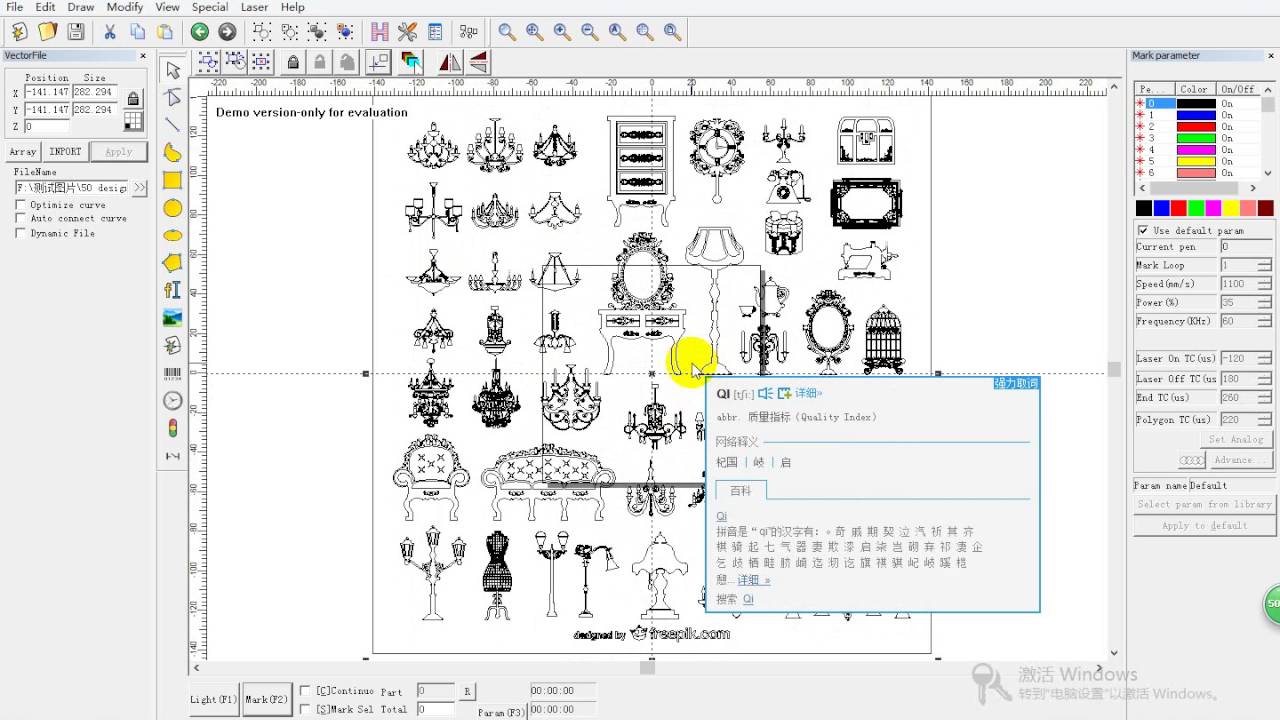The image size is (1280, 720).
Task: Choose the Text tool
Action: pos(173,290)
